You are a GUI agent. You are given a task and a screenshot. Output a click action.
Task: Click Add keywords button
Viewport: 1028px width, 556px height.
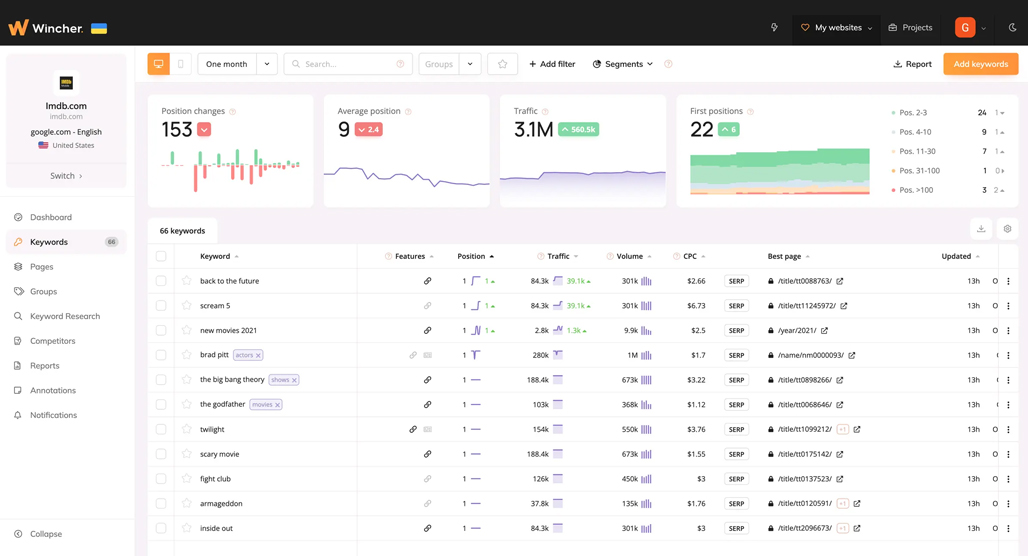(981, 64)
